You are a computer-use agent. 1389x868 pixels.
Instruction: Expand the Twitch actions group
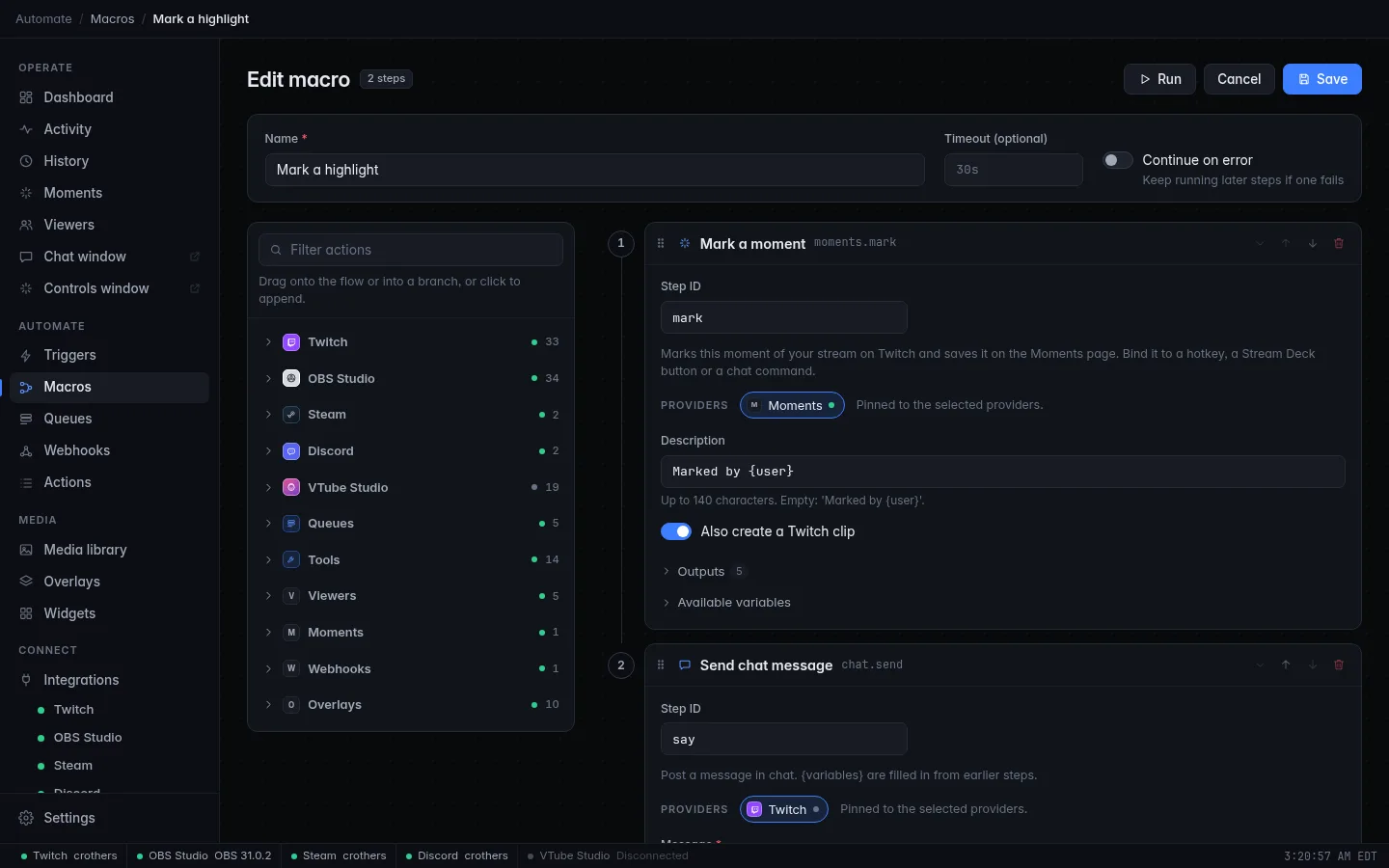tap(411, 342)
